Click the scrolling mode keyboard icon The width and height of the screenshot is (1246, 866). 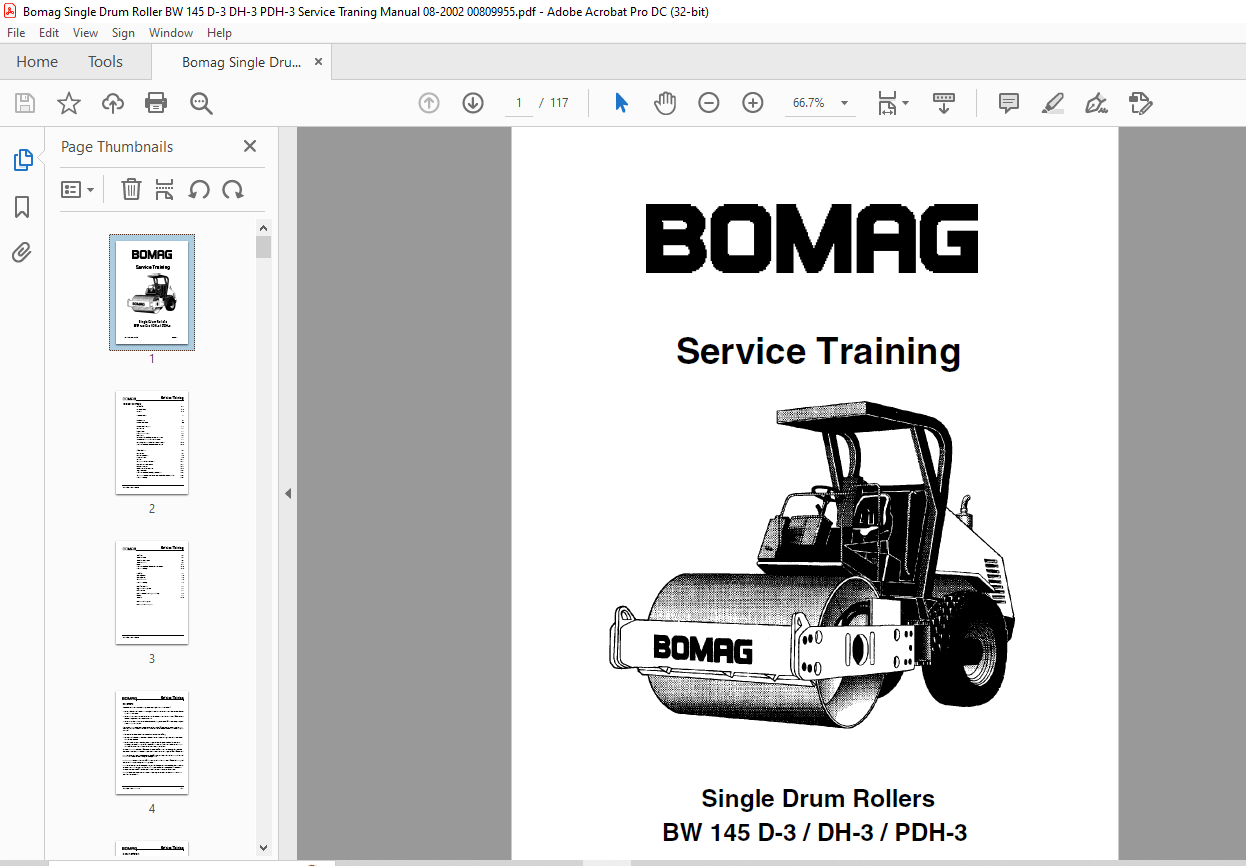click(x=944, y=103)
